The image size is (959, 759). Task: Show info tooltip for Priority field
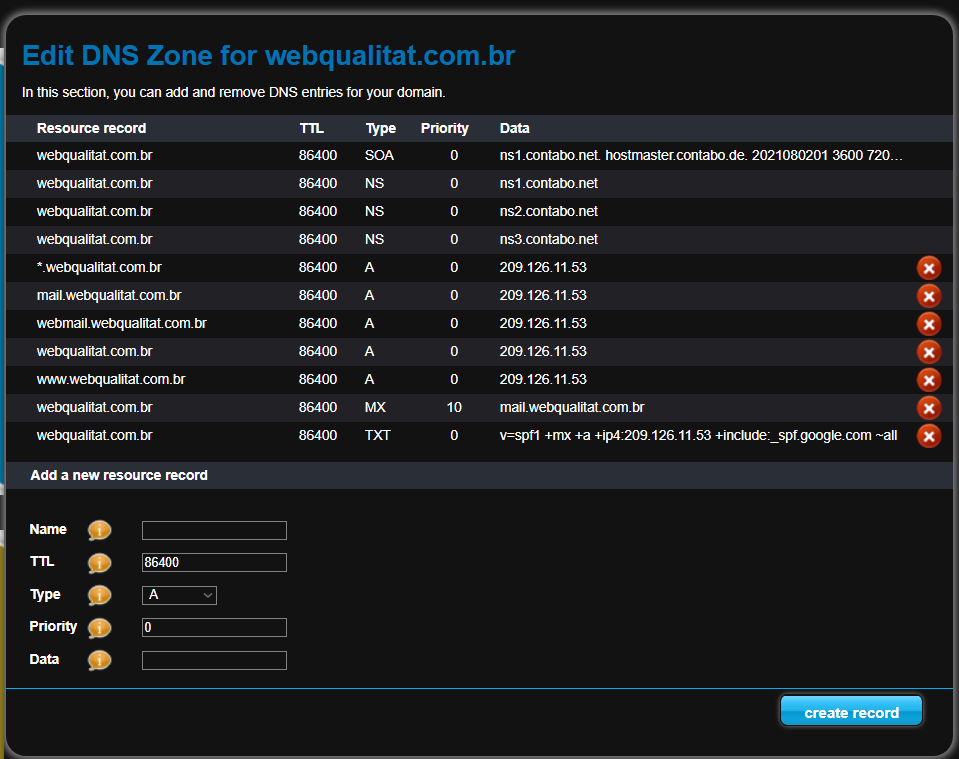99,628
